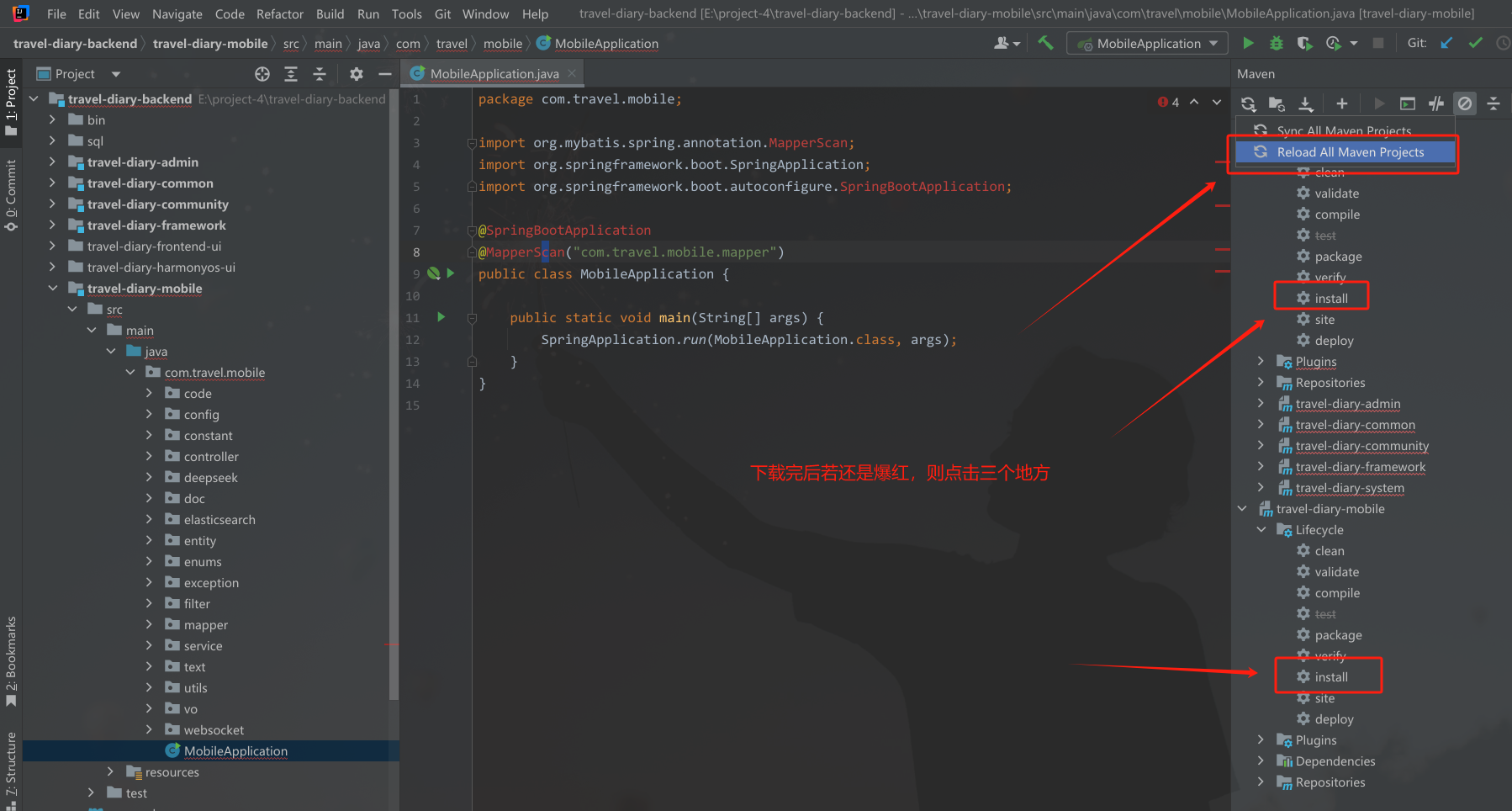Expand the travel-diary-admin folder in Project tree
This screenshot has width=1512, height=811.
[x=52, y=162]
